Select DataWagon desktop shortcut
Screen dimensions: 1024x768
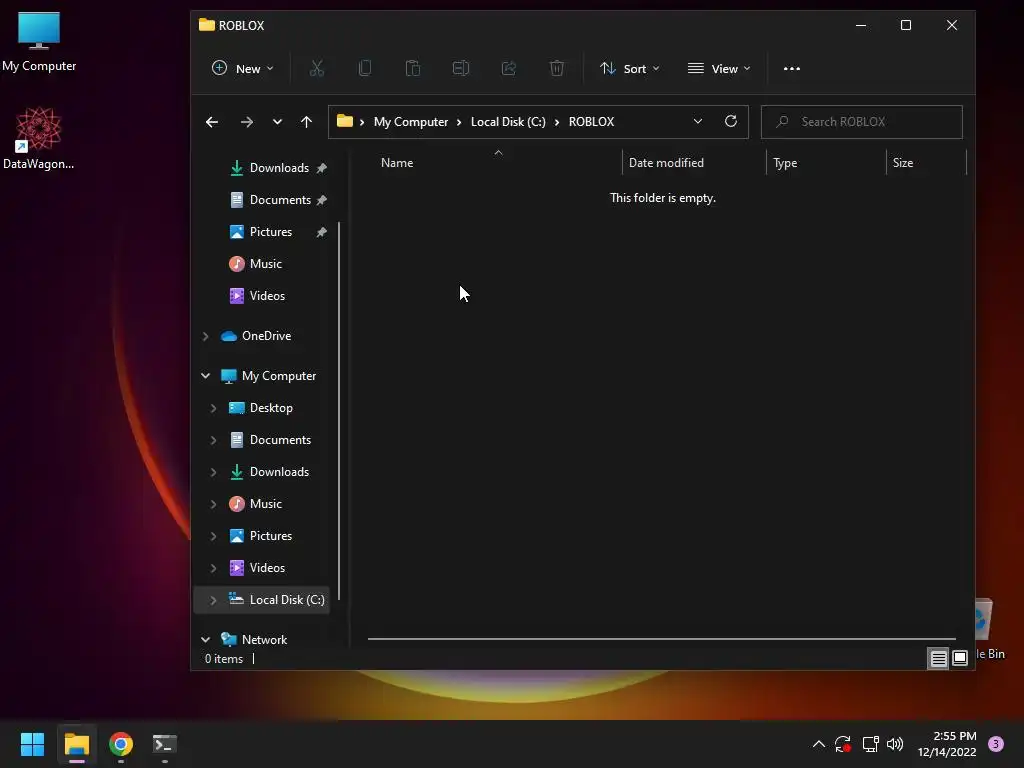coord(39,138)
